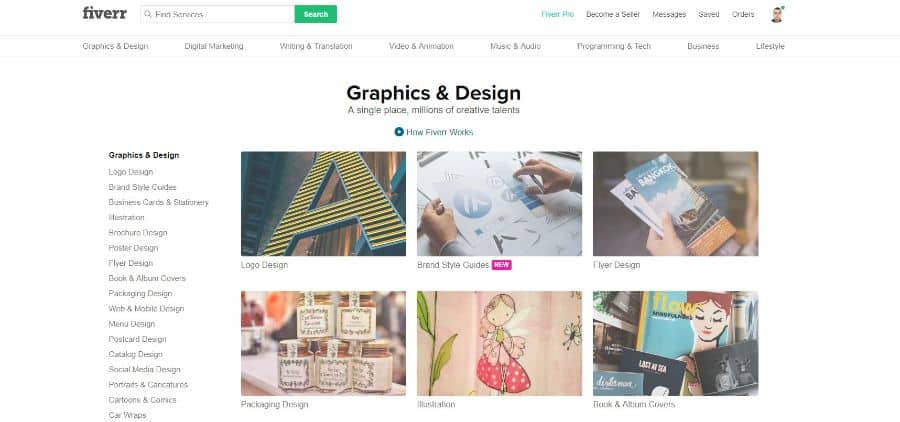The image size is (900, 422).
Task: Open the Packaging Design jars thumbnail
Action: (323, 343)
